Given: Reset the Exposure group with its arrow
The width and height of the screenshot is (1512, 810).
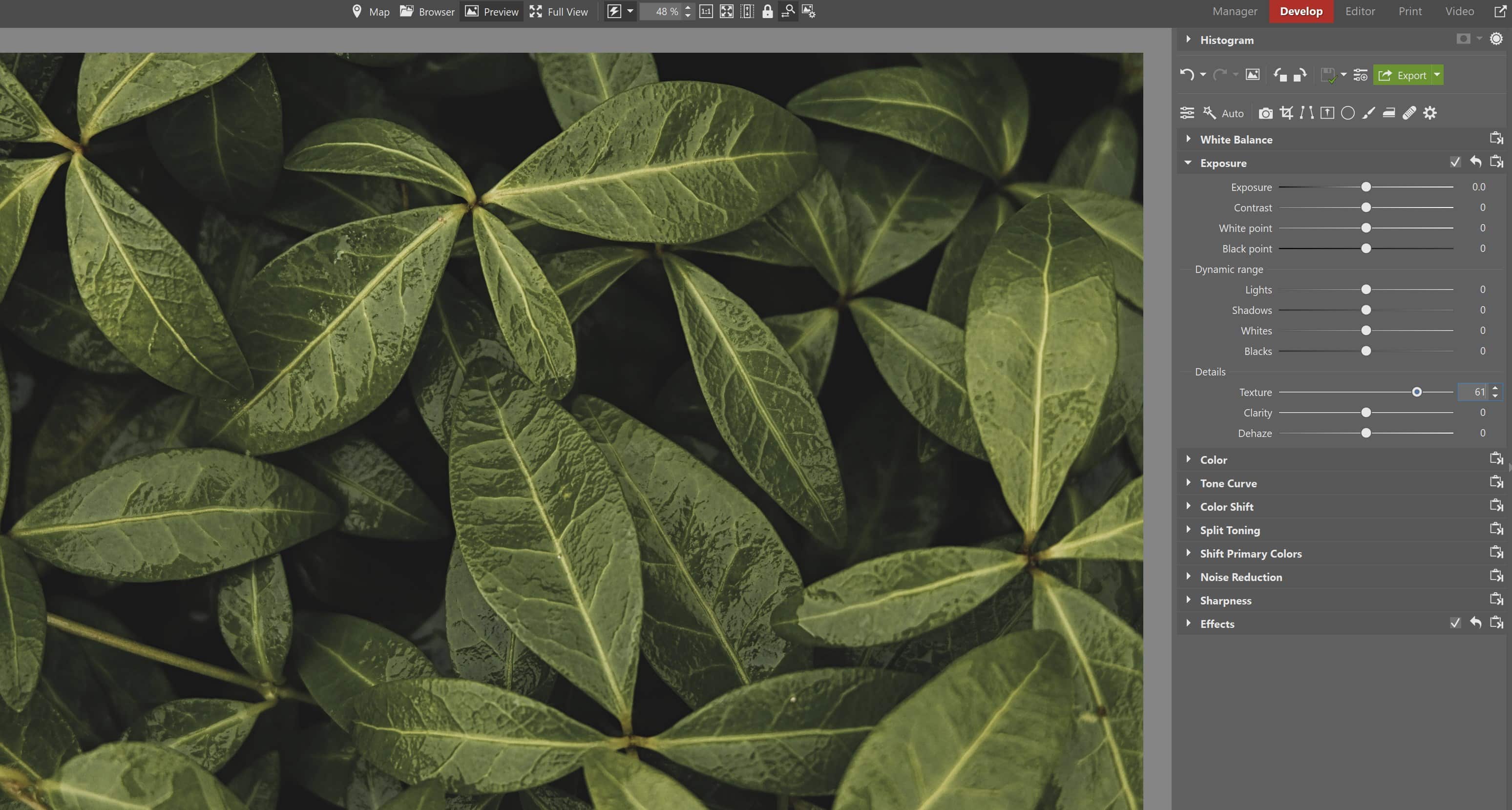Looking at the screenshot, I should [x=1475, y=162].
